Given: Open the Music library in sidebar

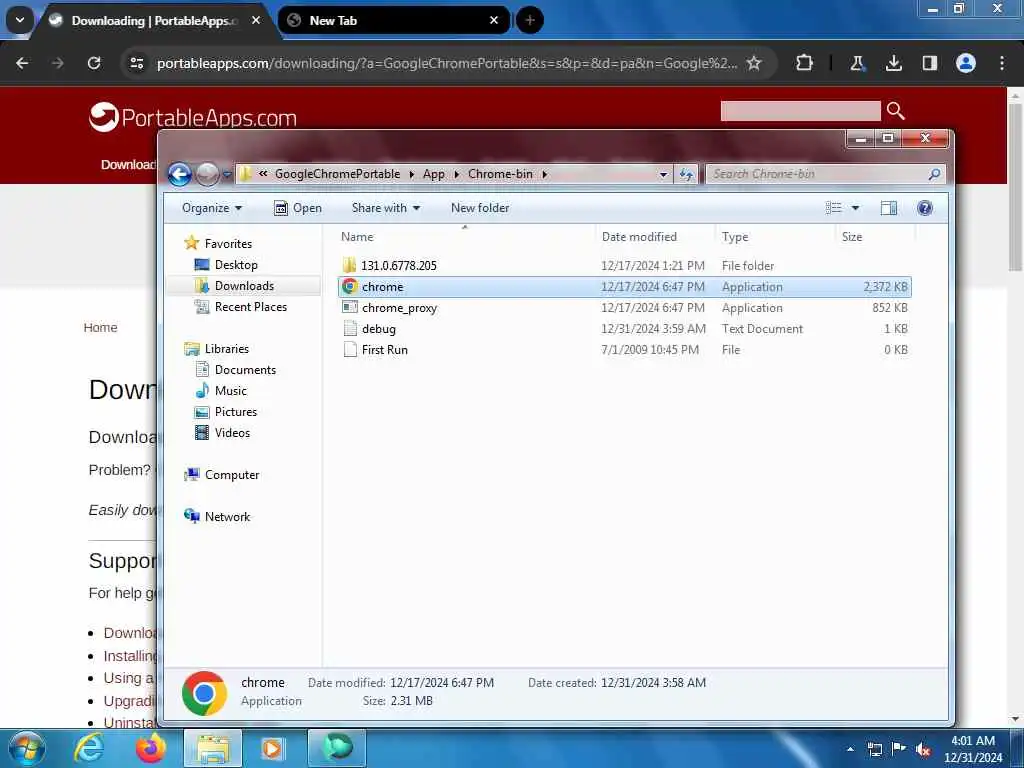Looking at the screenshot, I should click(x=231, y=391).
